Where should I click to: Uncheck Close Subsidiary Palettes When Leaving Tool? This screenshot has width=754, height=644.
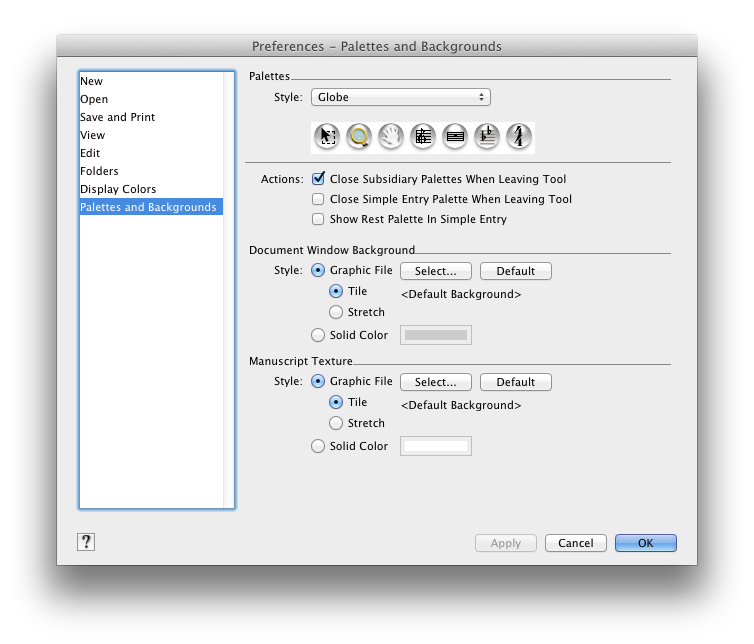[x=318, y=179]
